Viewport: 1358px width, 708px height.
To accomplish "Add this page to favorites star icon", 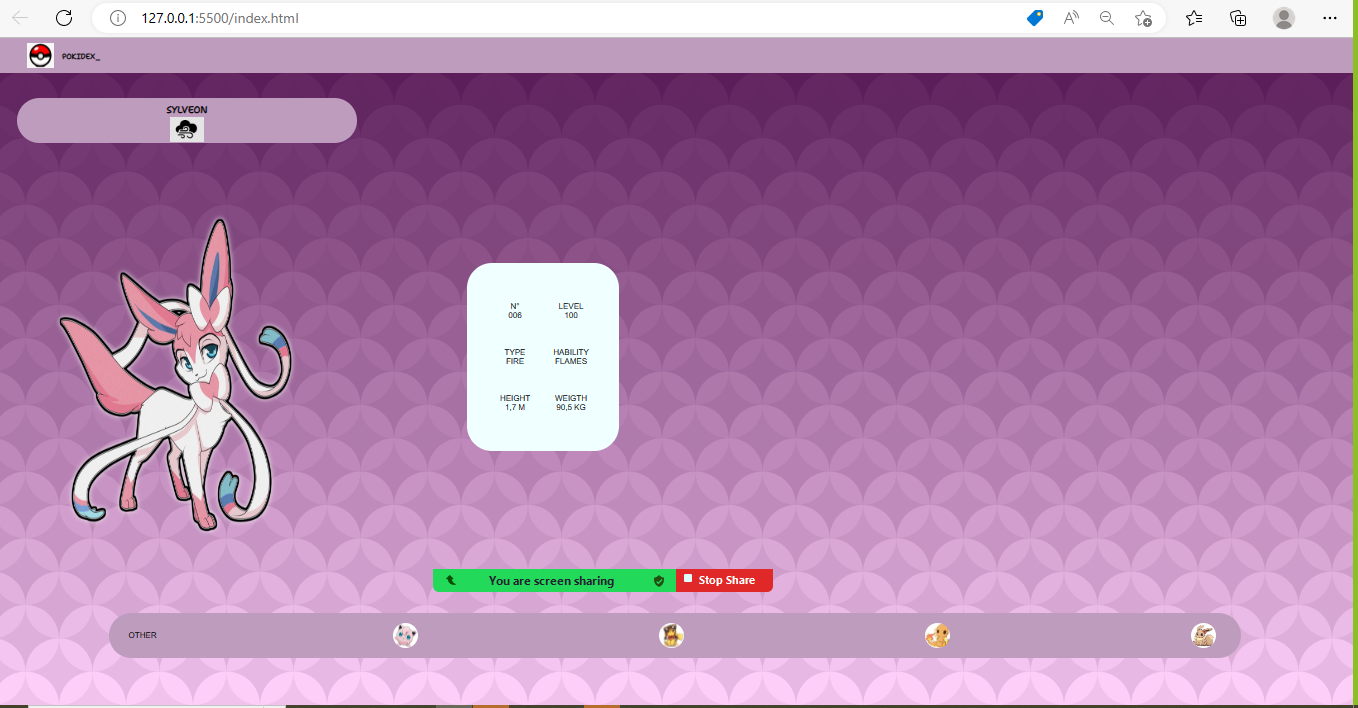I will (1143, 18).
